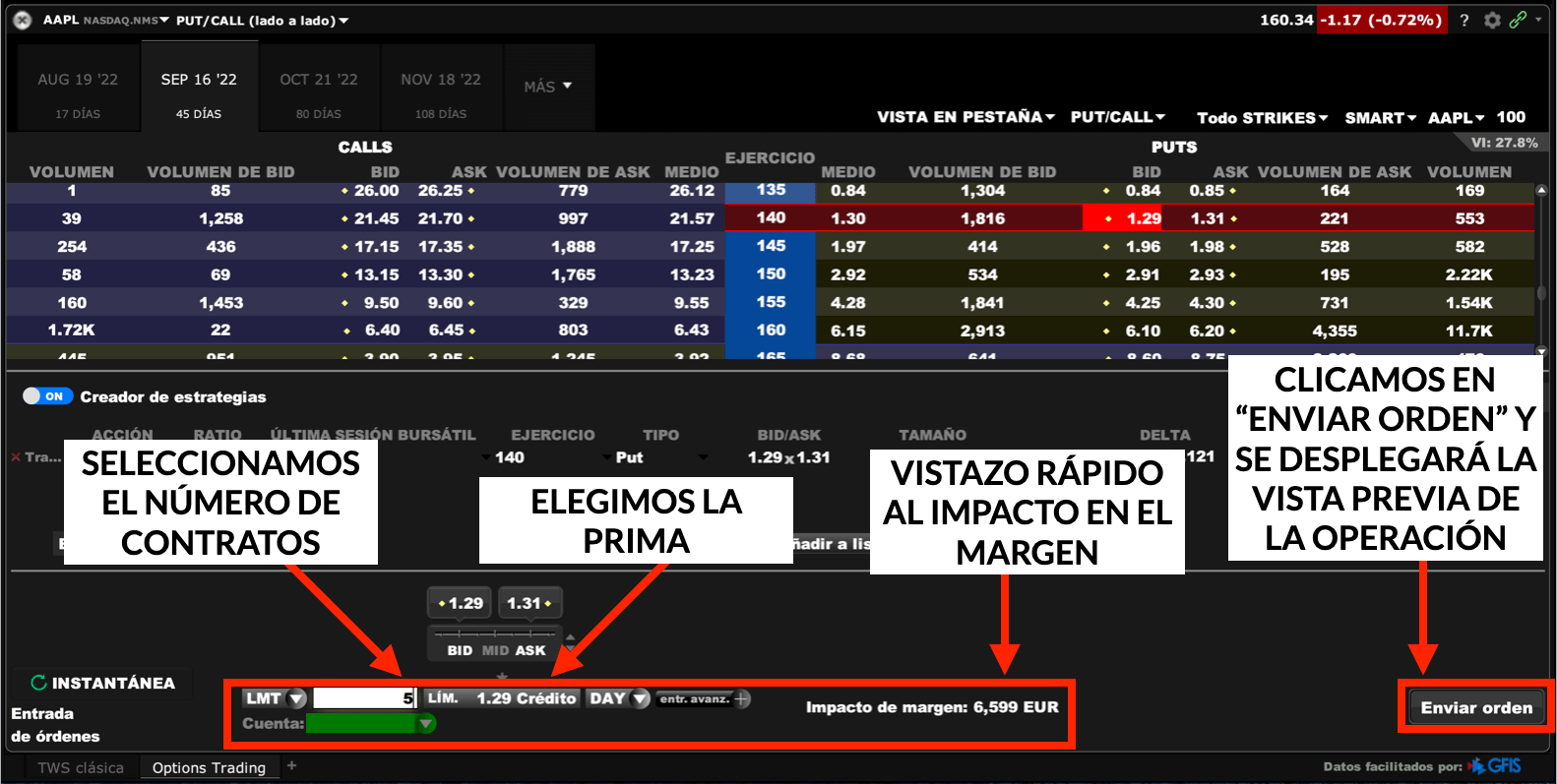Open the MÁS expirations dropdown

(548, 87)
